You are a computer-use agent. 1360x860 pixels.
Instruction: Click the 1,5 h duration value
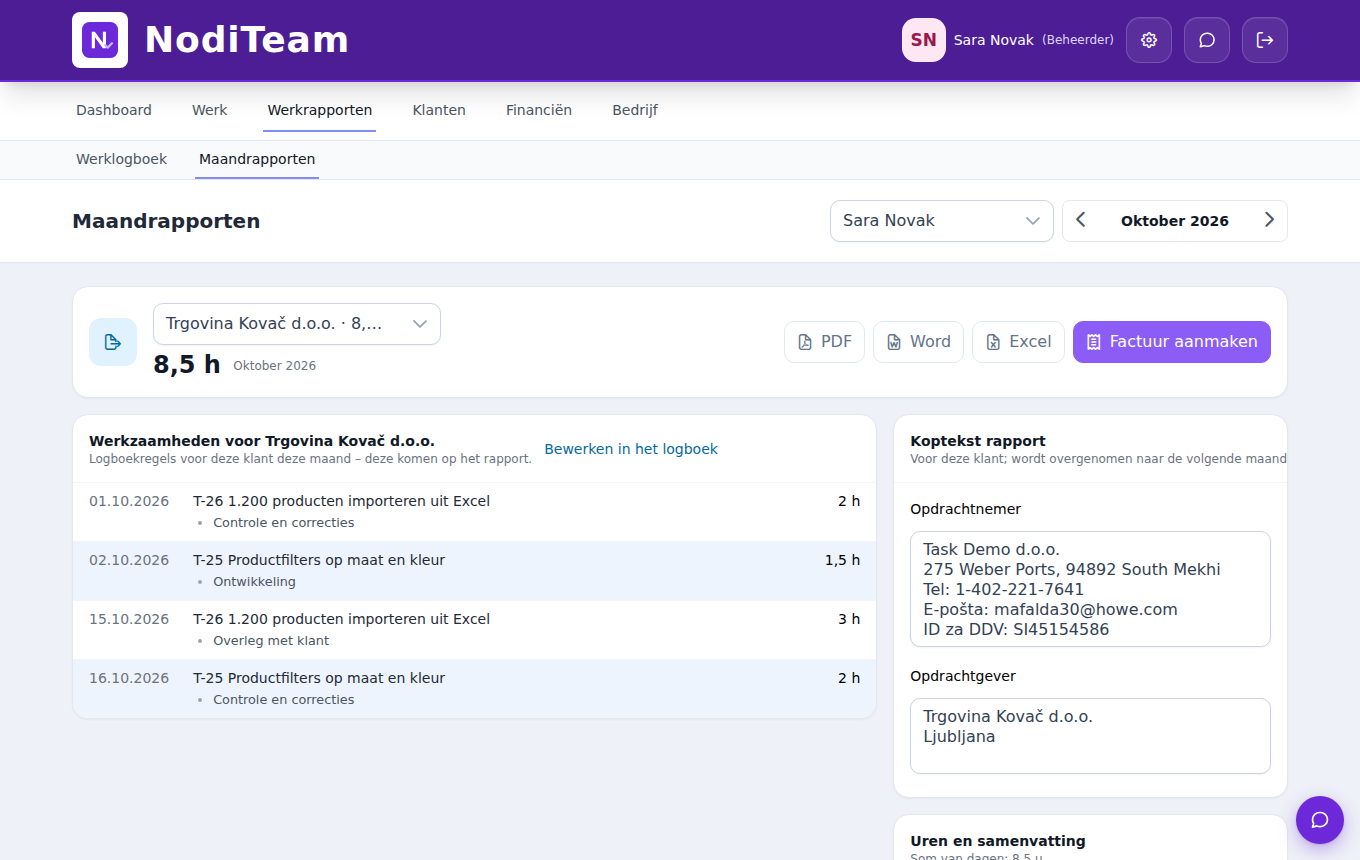842,560
